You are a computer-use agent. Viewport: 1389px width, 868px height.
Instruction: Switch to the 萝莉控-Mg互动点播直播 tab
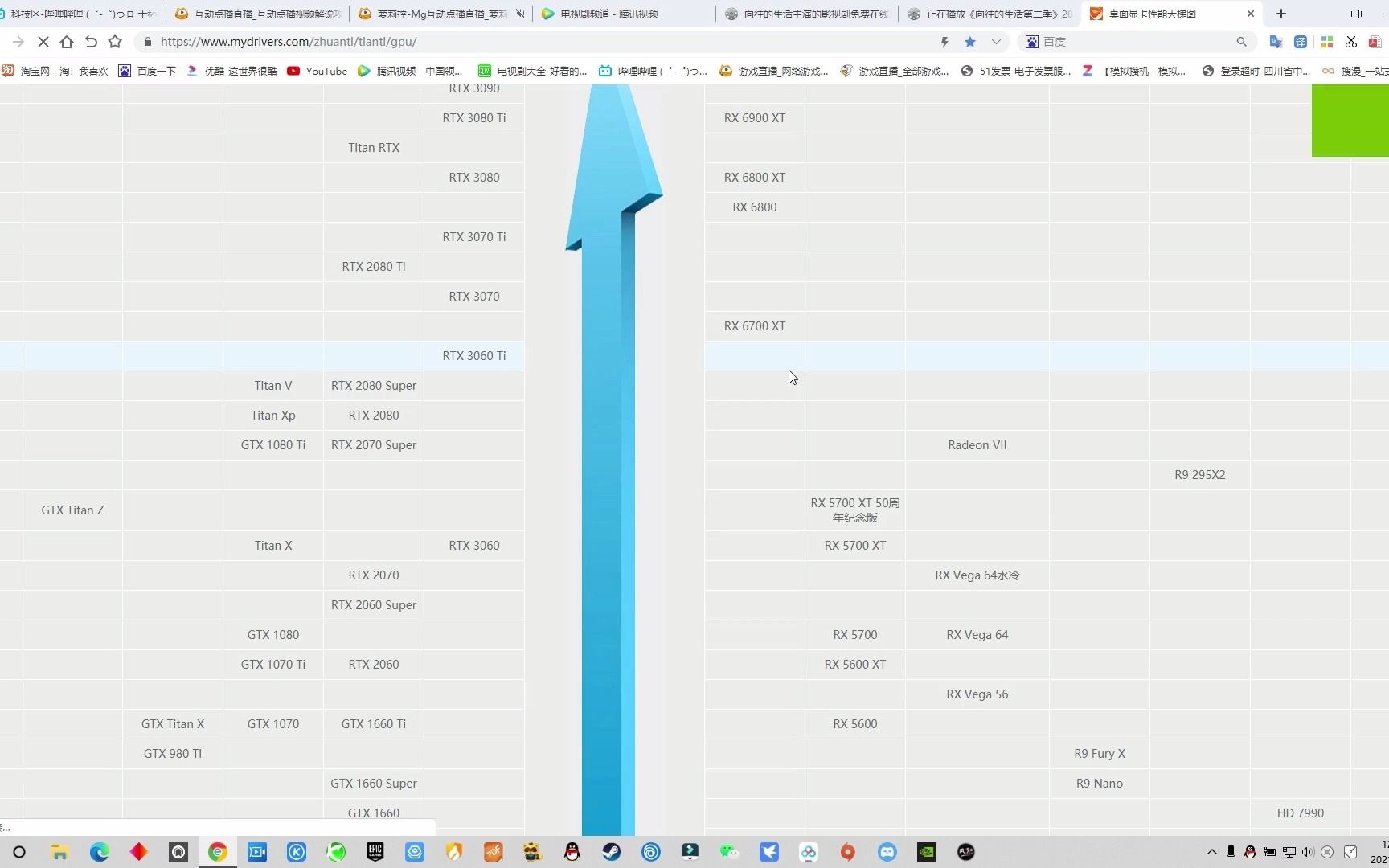coord(440,14)
